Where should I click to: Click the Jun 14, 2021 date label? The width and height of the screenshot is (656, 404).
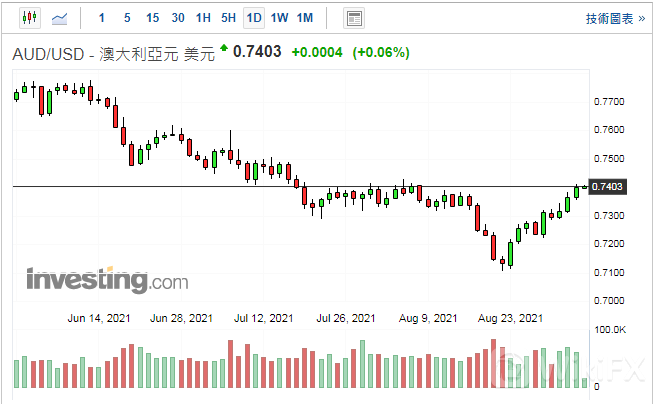(96, 319)
